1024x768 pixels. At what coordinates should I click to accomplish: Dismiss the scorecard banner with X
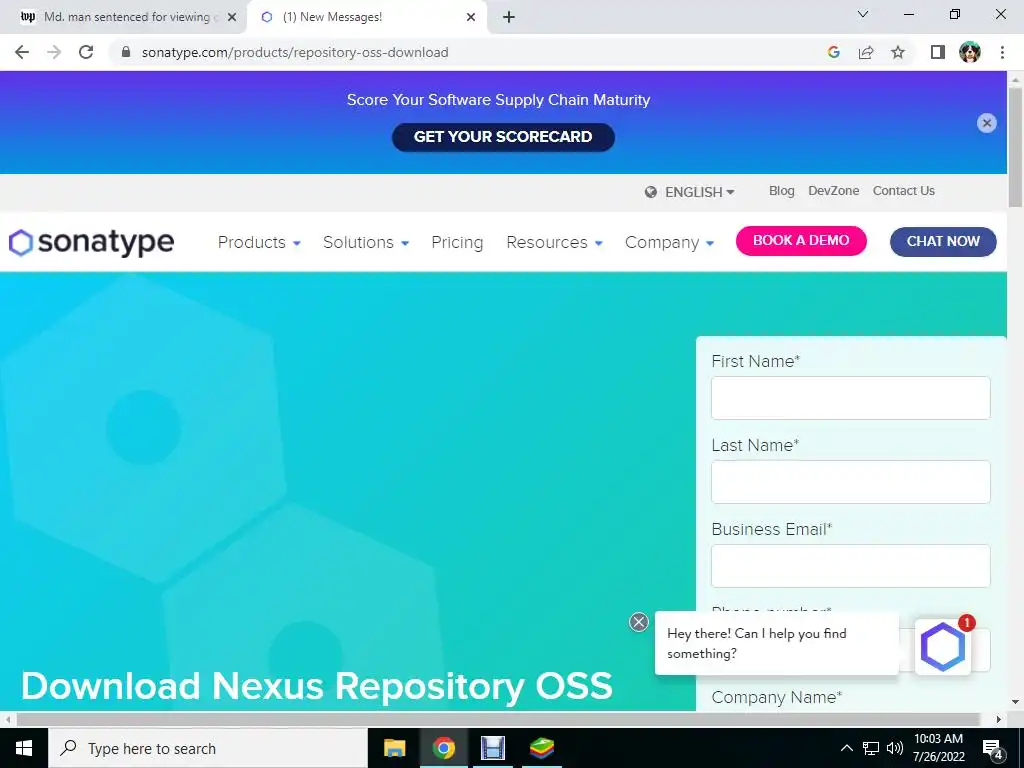(x=987, y=123)
